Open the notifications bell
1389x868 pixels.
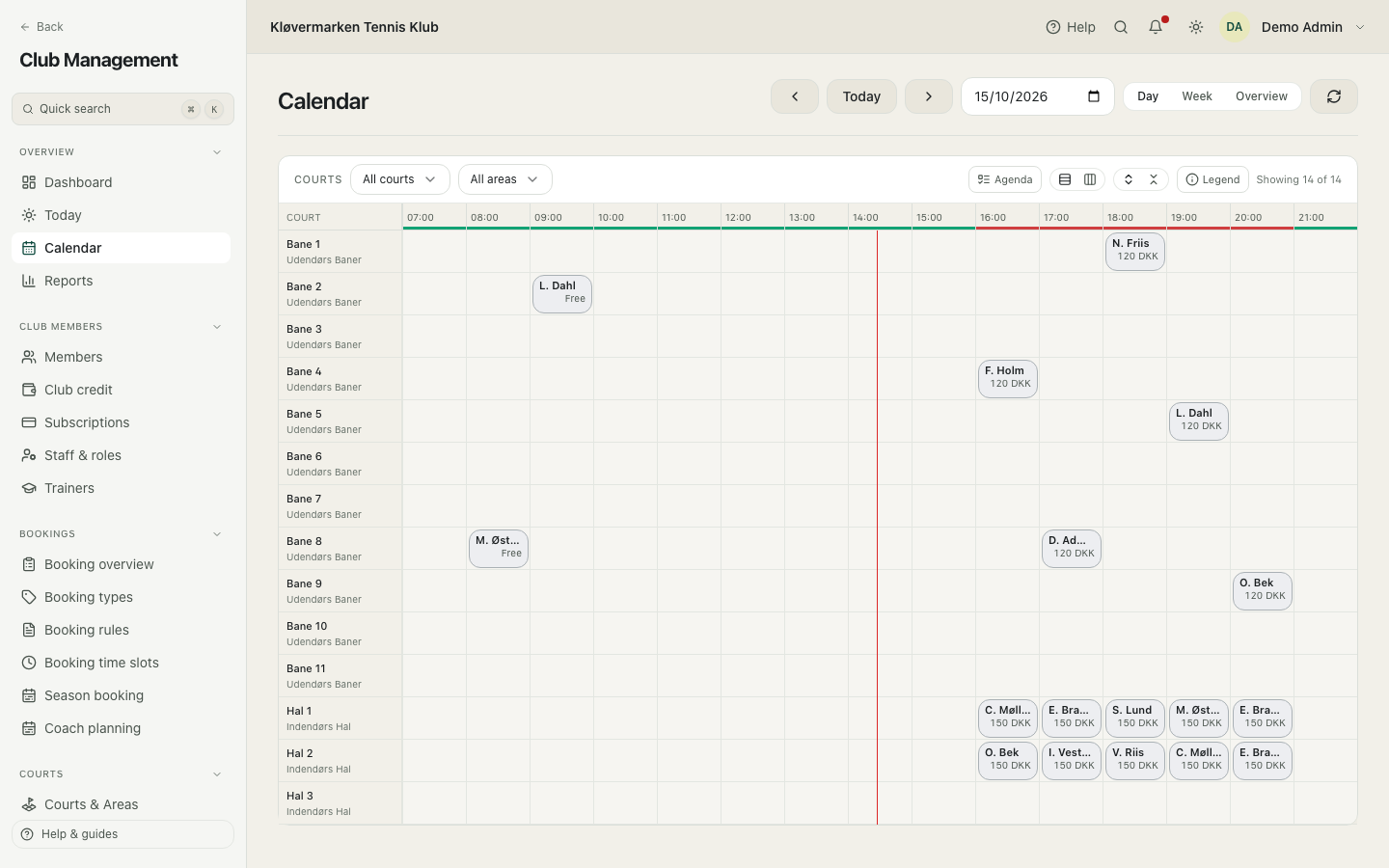click(x=1156, y=27)
